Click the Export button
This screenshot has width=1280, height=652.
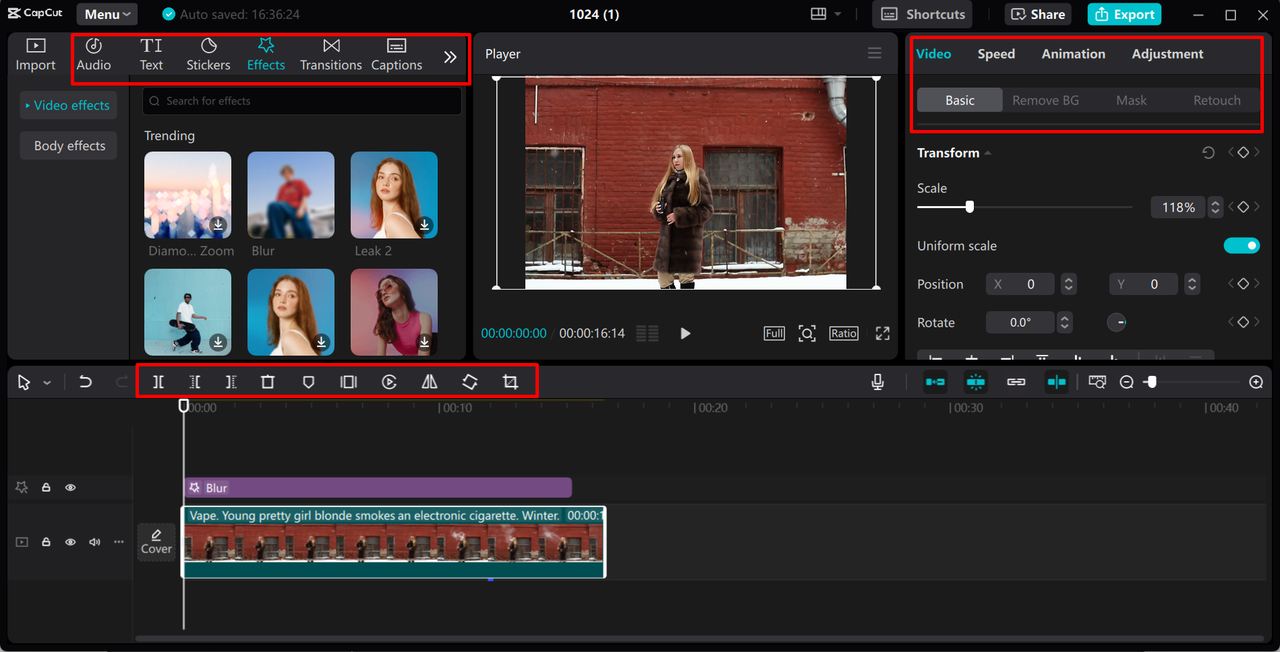[1125, 14]
